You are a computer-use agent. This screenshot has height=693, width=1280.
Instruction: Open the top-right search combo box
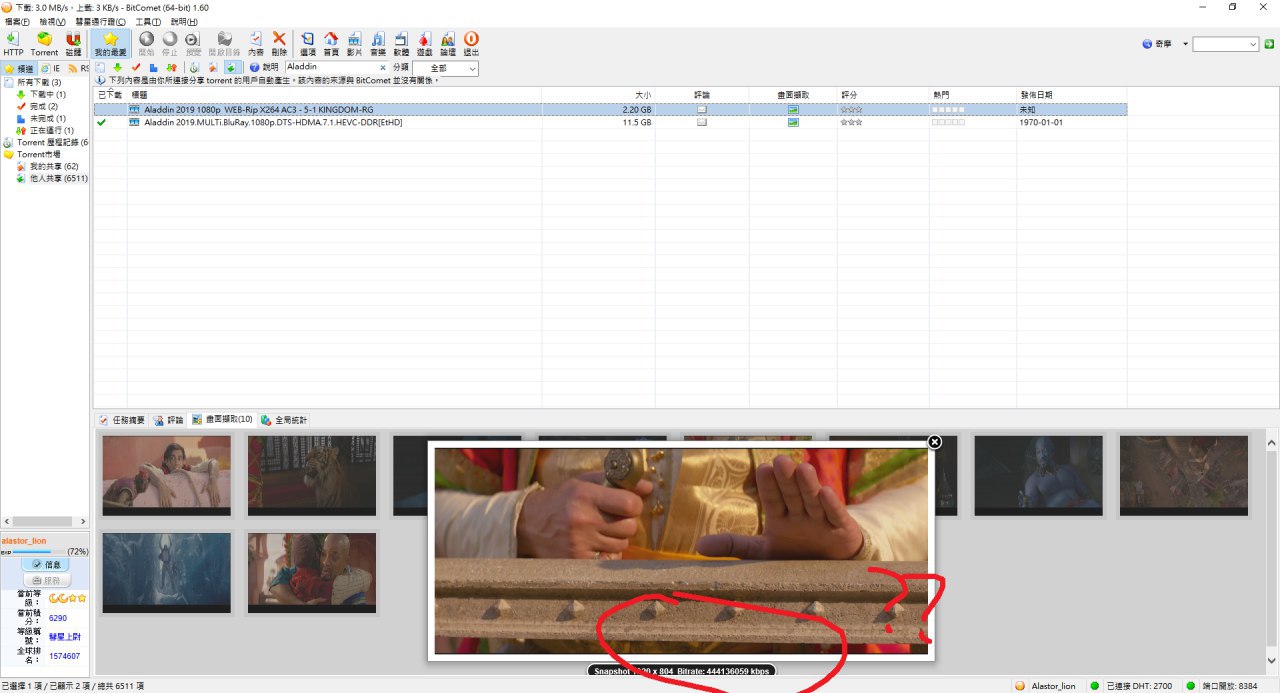point(1226,44)
